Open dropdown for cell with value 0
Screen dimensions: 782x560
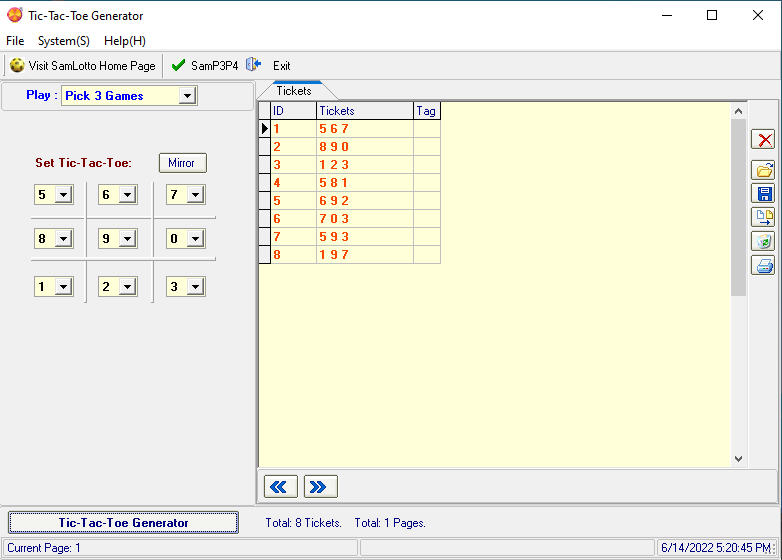pos(196,239)
